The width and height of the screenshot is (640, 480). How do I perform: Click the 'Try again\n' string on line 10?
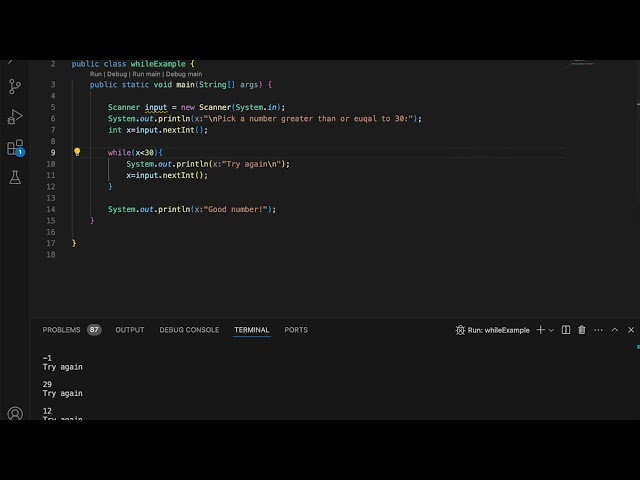251,164
